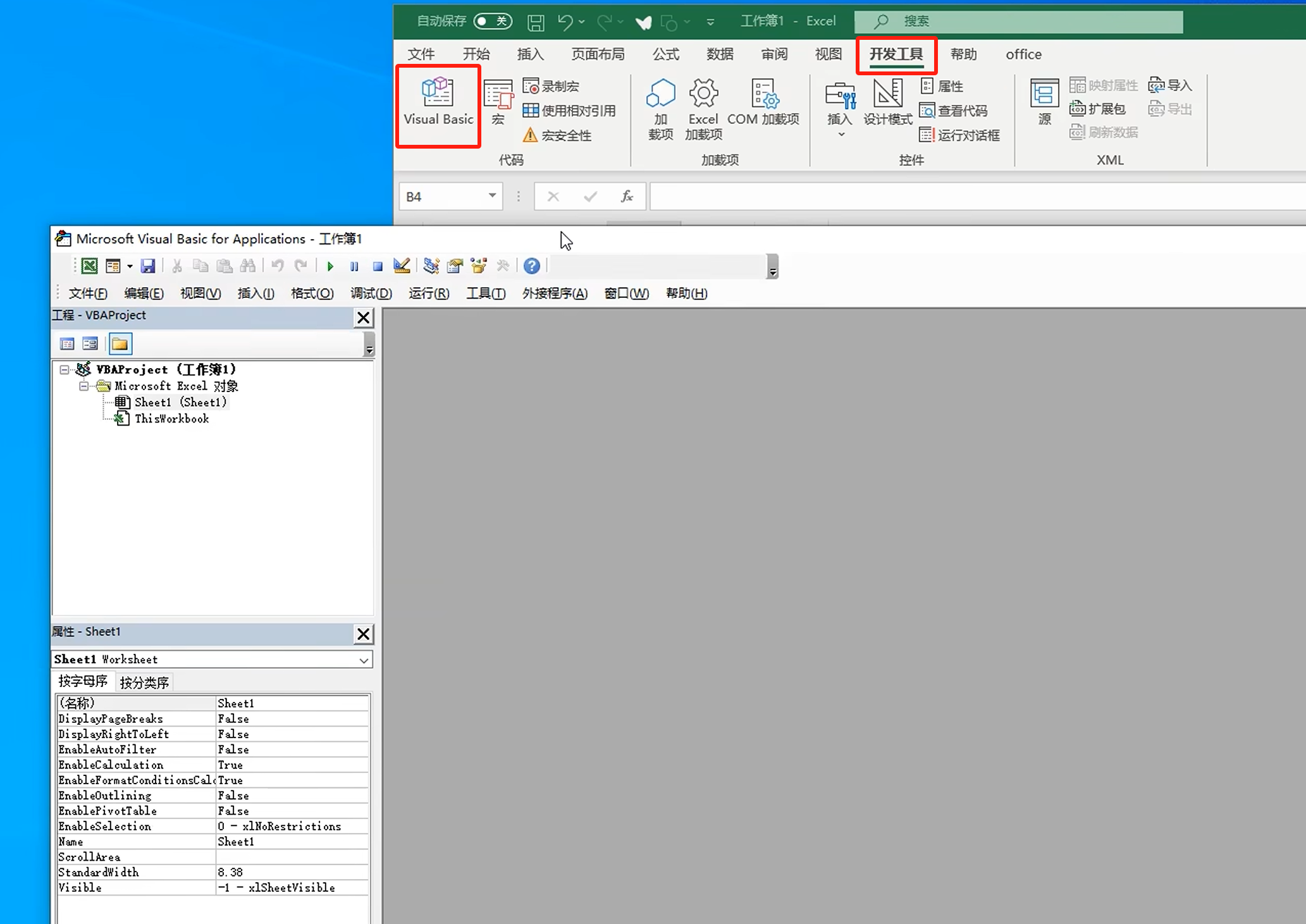Toggle the AutoSave switch

tap(493, 22)
